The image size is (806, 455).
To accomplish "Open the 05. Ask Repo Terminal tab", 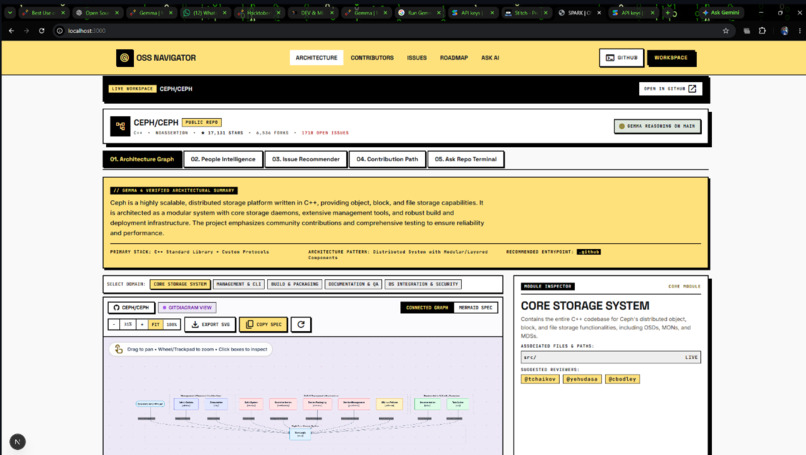I will point(466,159).
